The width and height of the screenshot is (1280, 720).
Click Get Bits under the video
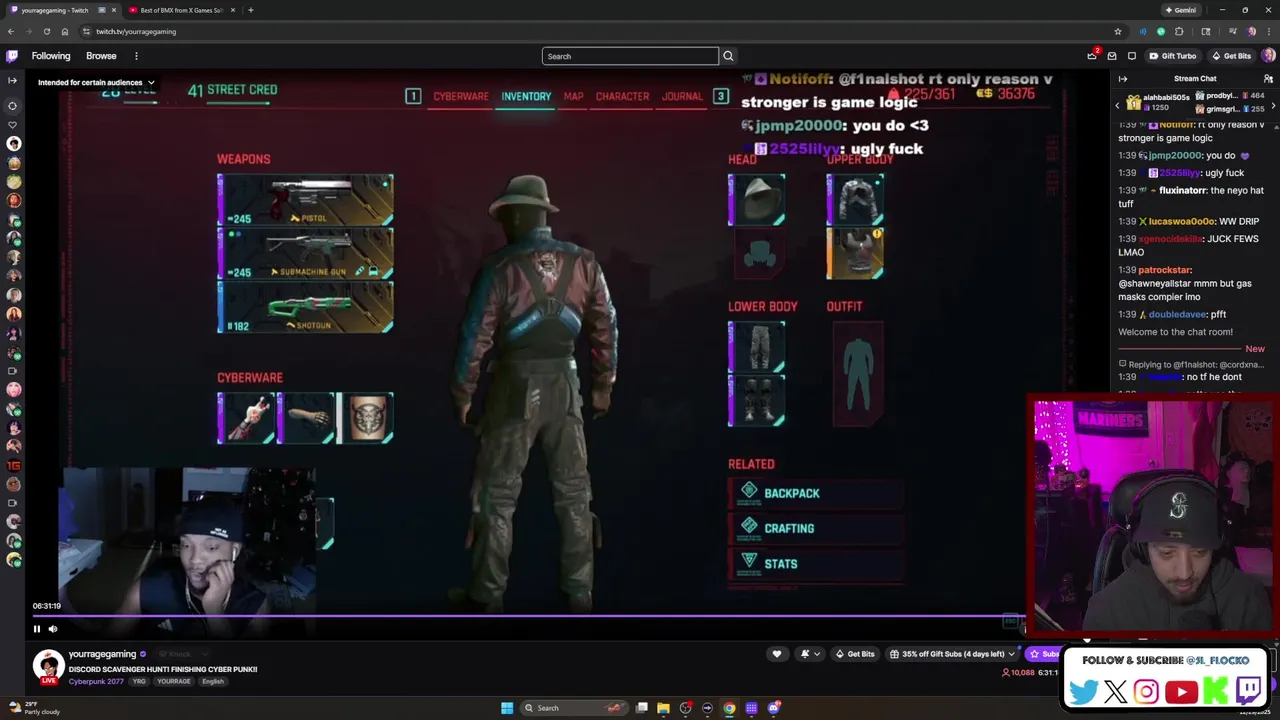[x=856, y=654]
